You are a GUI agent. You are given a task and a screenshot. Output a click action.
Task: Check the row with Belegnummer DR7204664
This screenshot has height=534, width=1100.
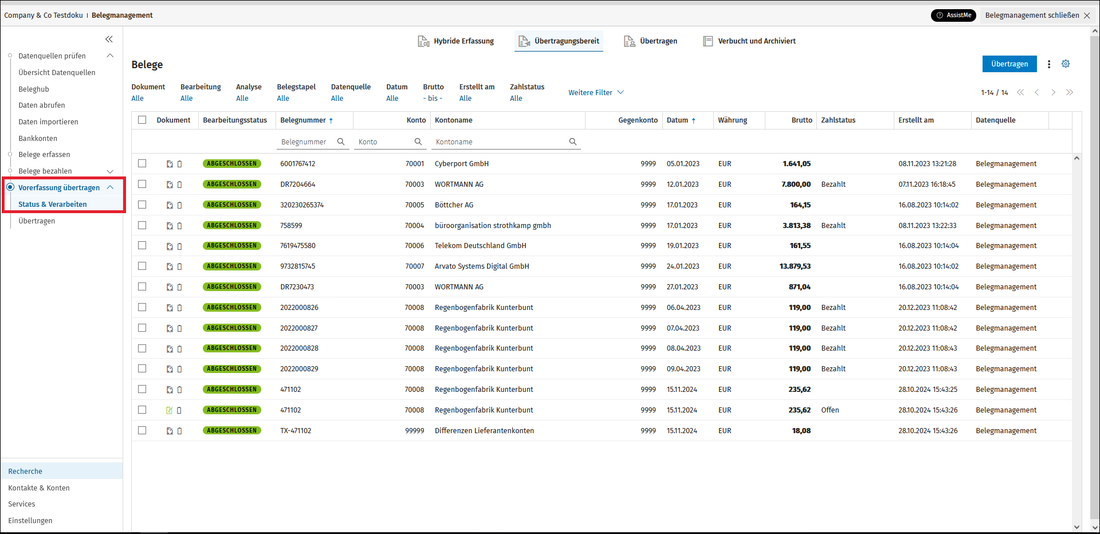coord(142,184)
